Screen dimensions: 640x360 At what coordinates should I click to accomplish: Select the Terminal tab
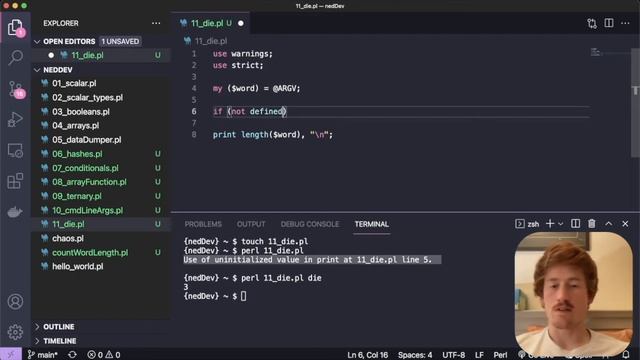pos(371,224)
